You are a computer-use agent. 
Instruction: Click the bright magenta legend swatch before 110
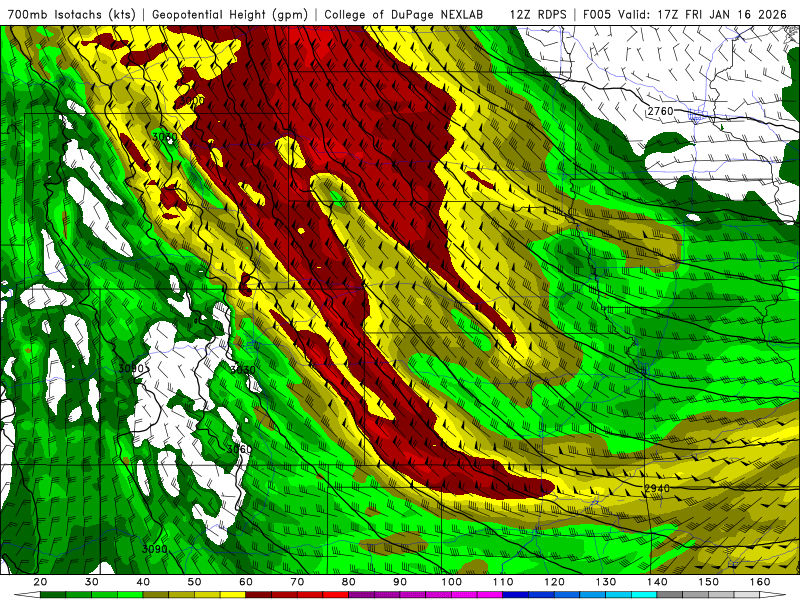click(x=490, y=594)
